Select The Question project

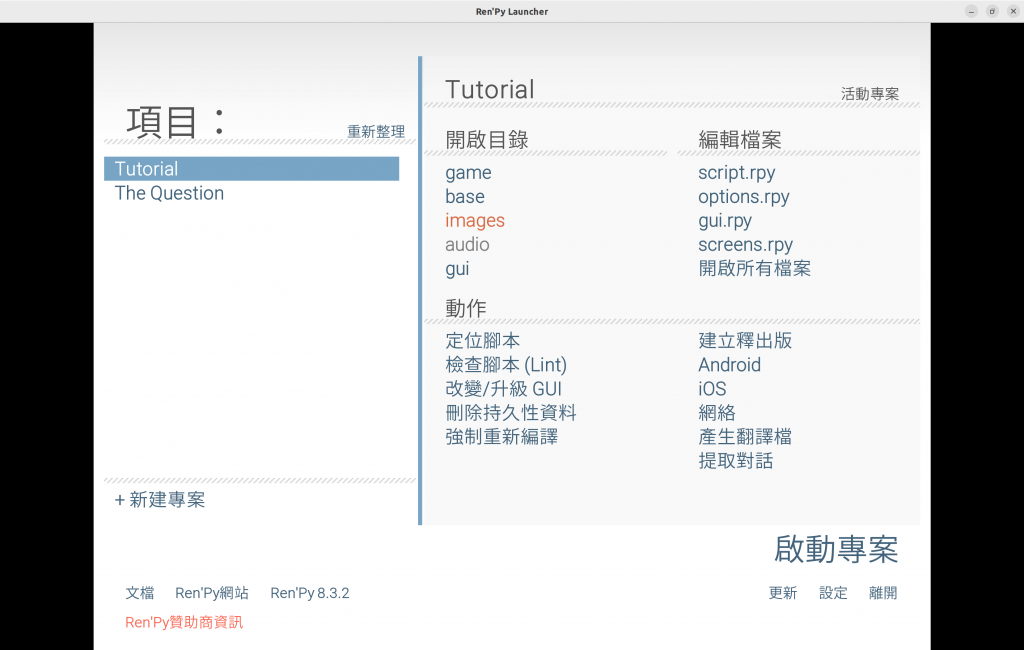[169, 193]
